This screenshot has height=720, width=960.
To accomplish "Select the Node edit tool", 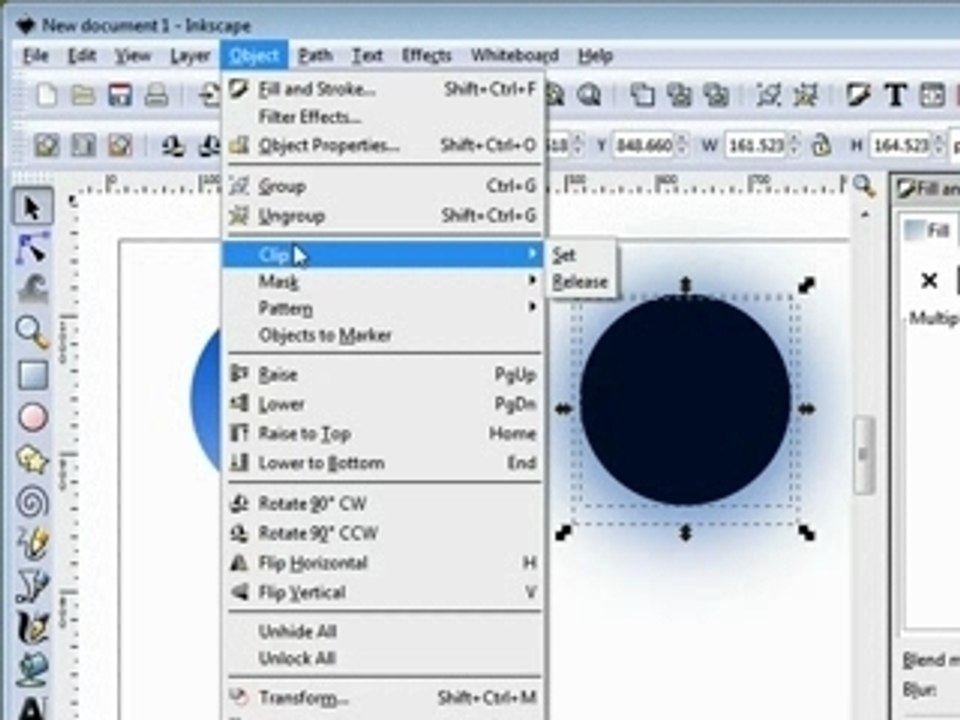I will (x=32, y=249).
